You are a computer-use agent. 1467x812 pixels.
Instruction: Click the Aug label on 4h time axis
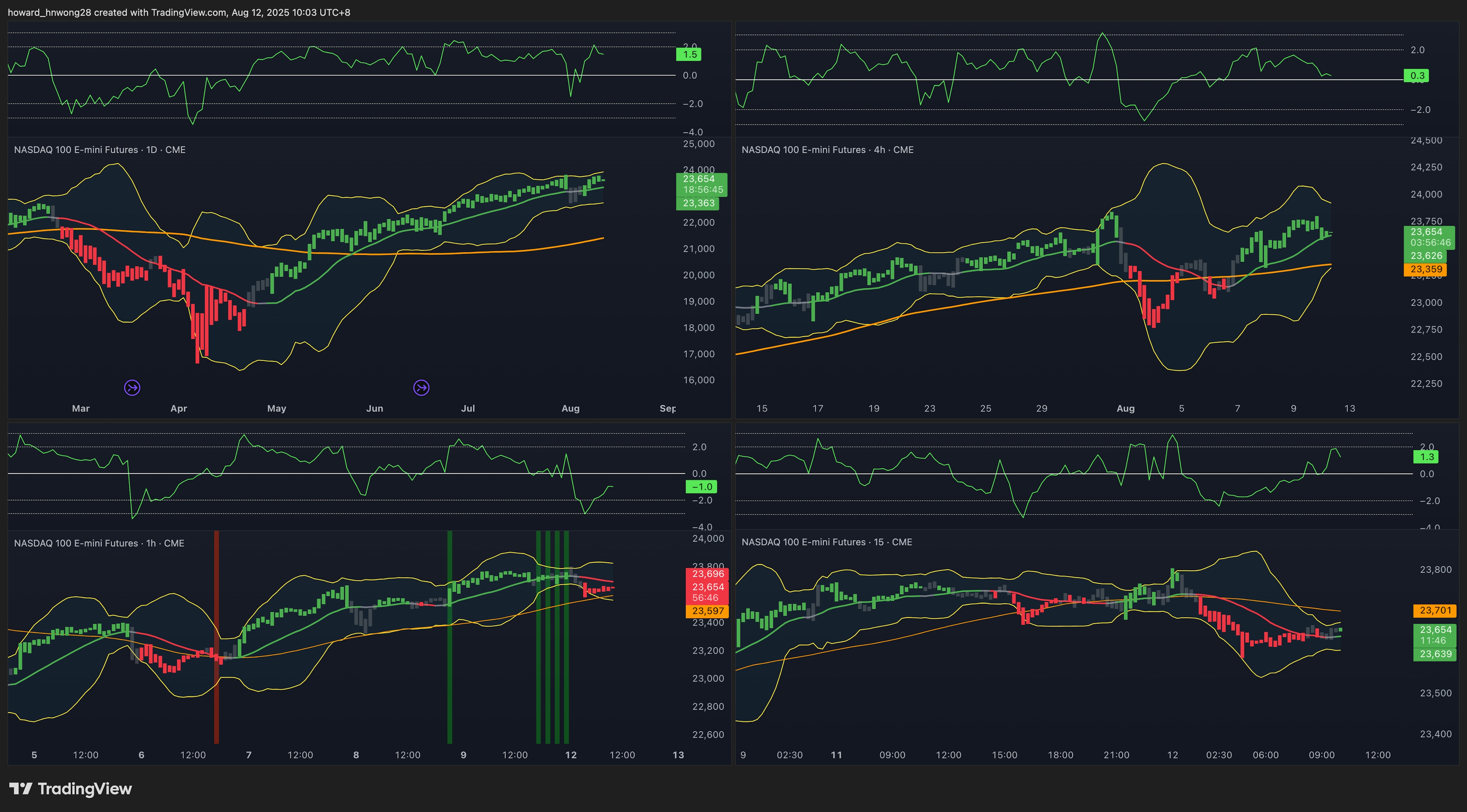tap(1126, 408)
